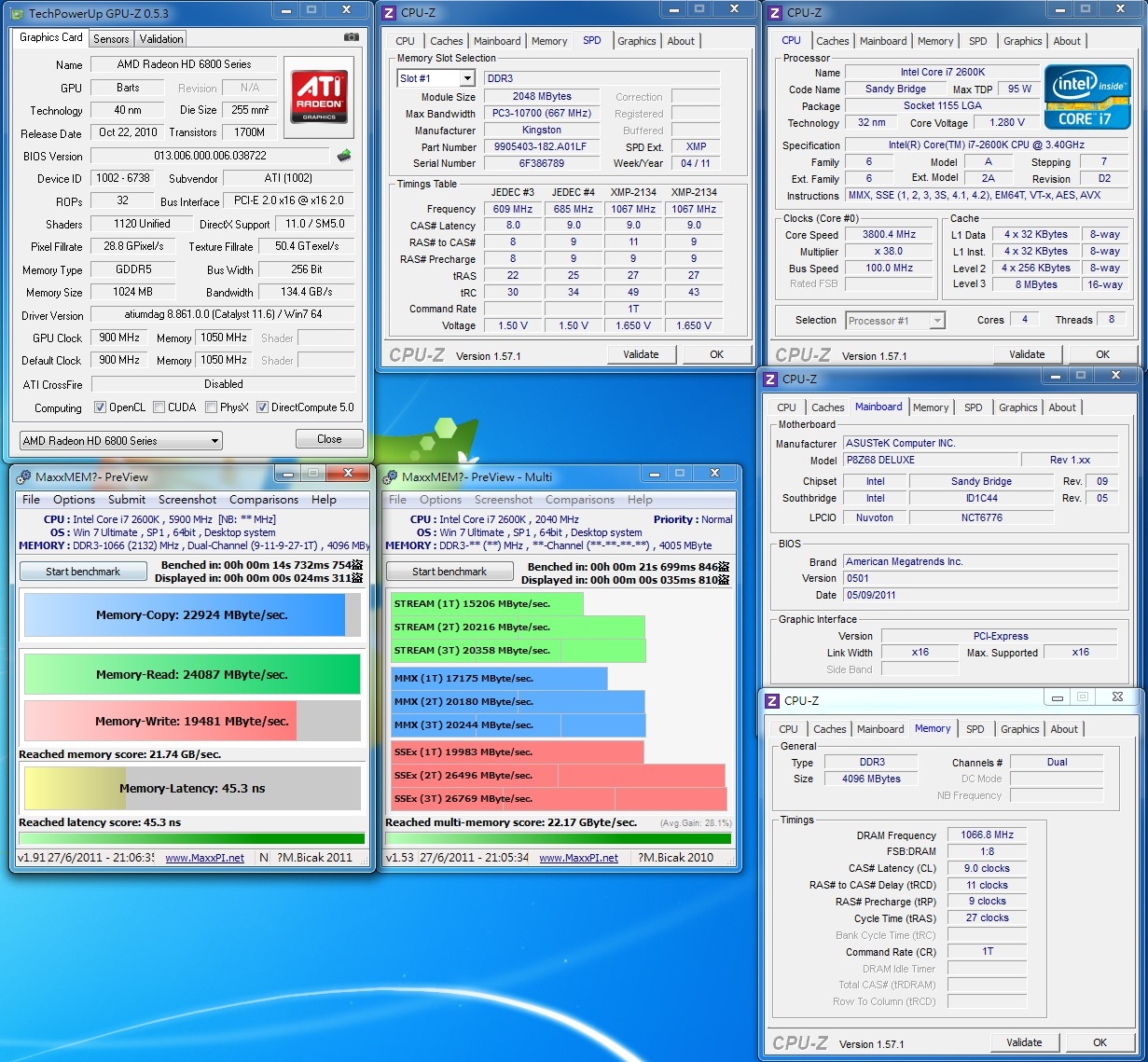Click the BIOS save chip icon

click(344, 156)
